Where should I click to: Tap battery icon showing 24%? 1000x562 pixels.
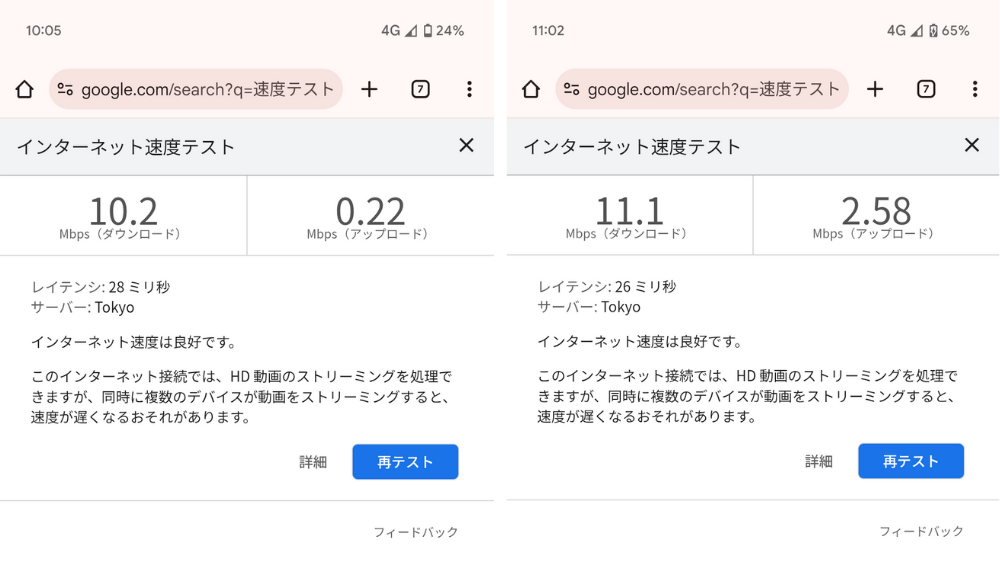click(428, 31)
